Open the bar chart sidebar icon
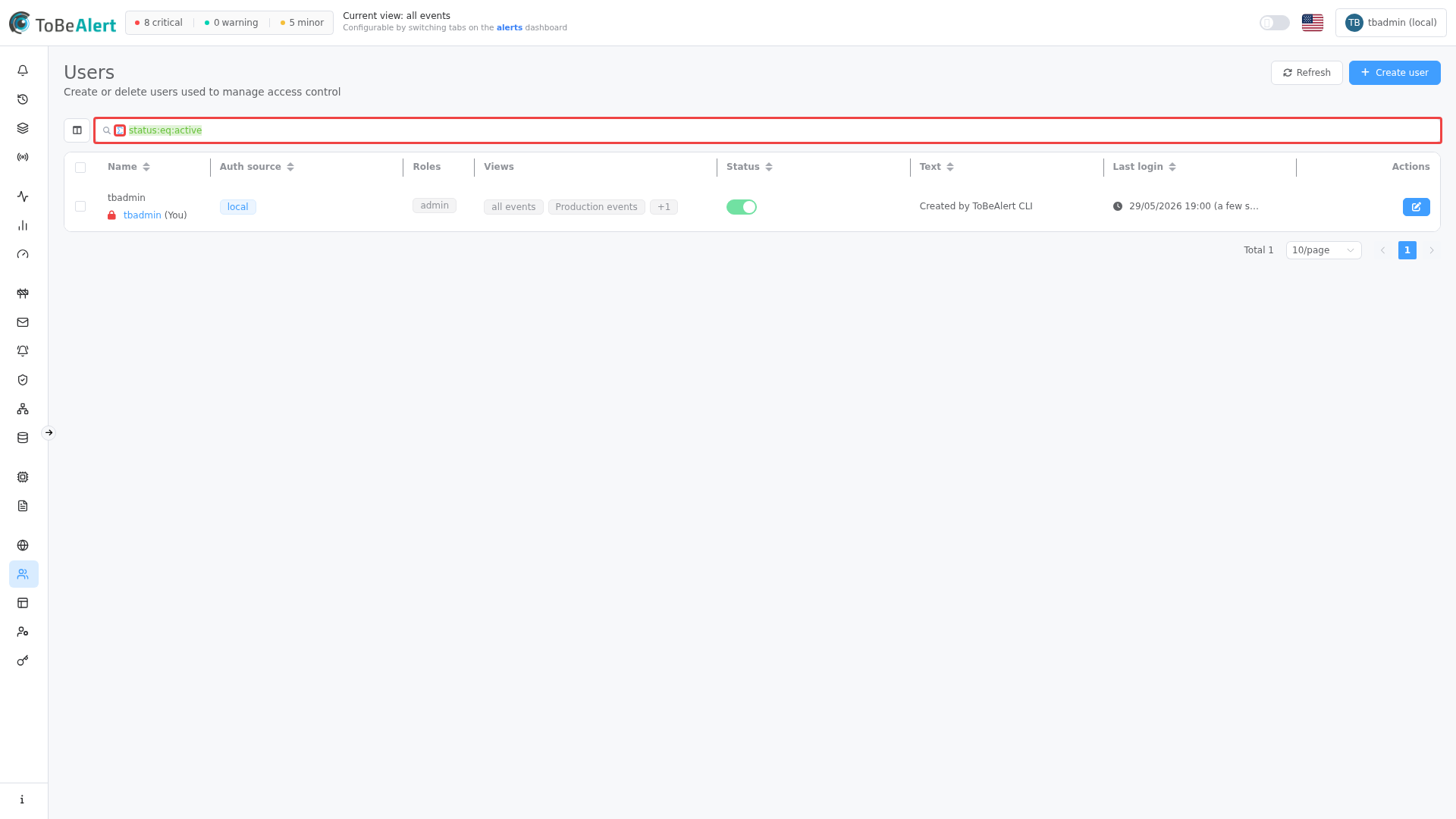 click(23, 225)
